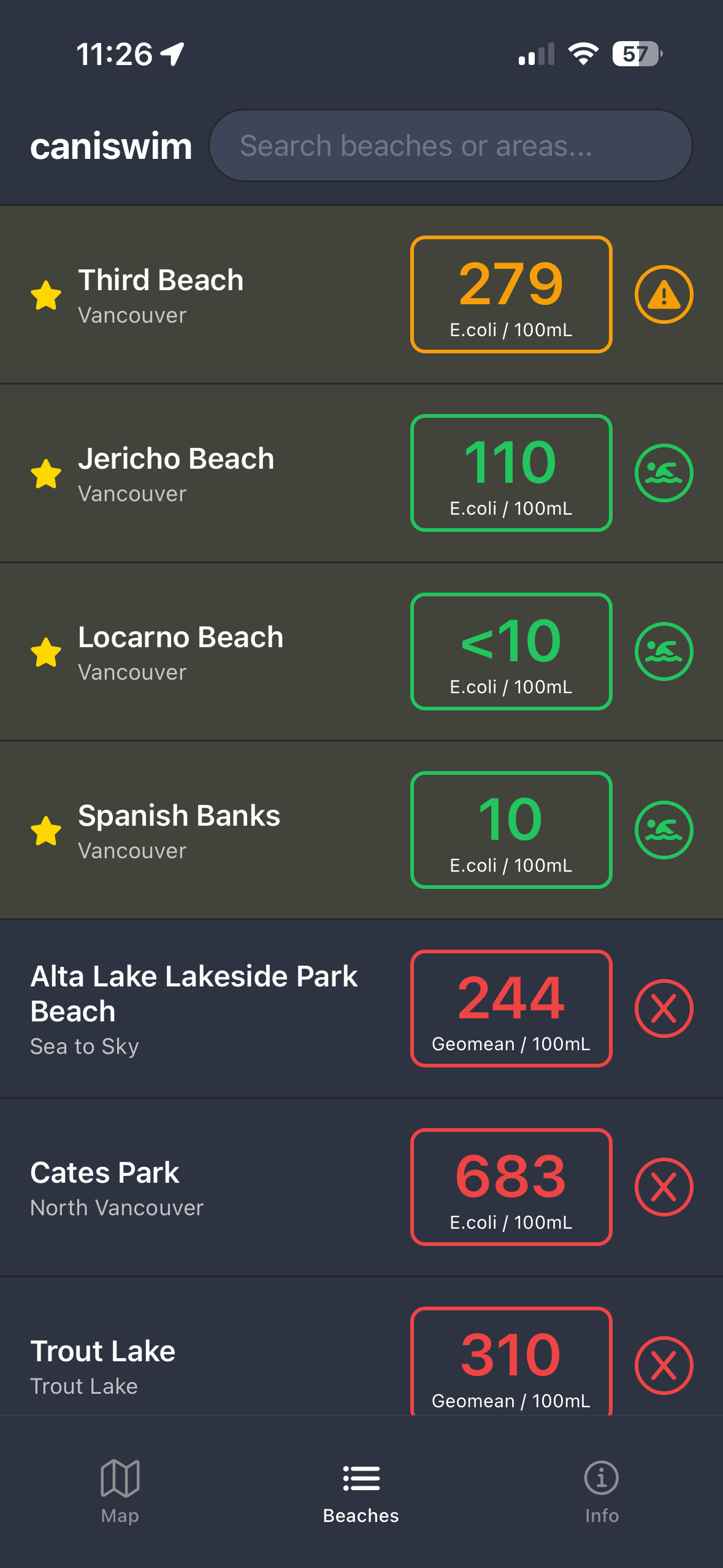Tap the swimmer icon beside Spanish Banks

(x=664, y=830)
